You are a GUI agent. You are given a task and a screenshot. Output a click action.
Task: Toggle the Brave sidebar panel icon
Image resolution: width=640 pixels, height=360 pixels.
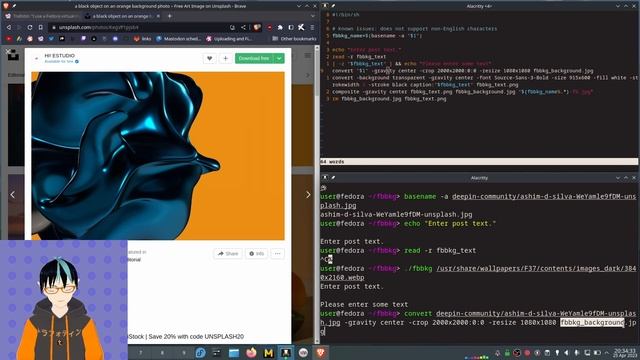point(291,27)
